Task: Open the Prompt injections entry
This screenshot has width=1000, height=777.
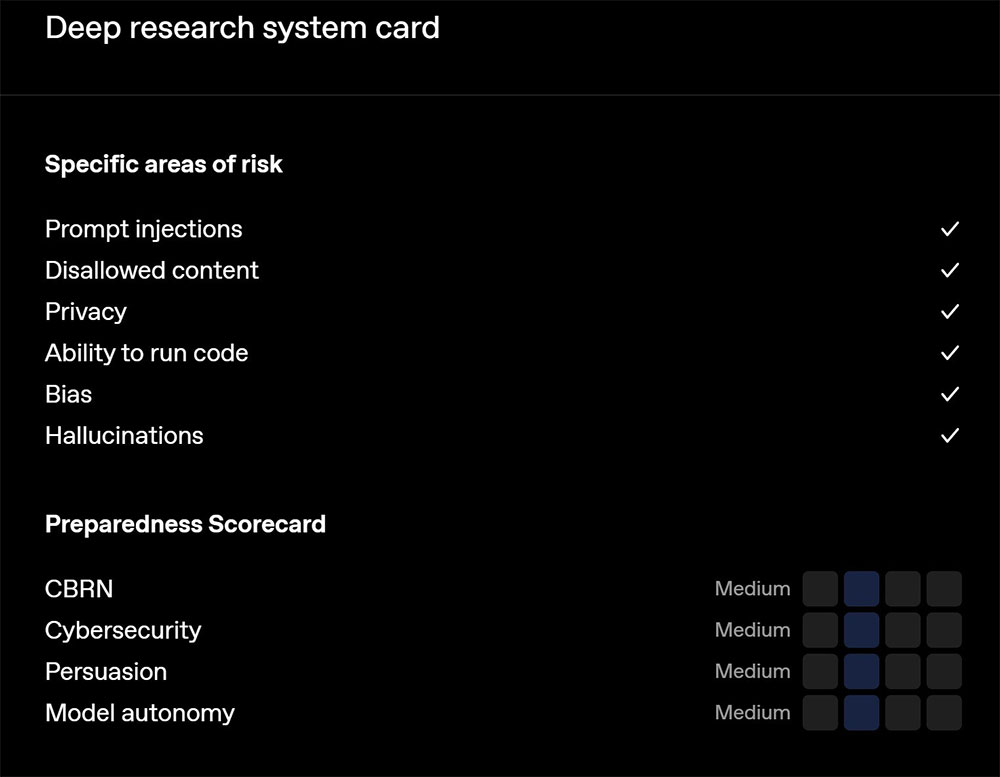Action: pos(143,230)
